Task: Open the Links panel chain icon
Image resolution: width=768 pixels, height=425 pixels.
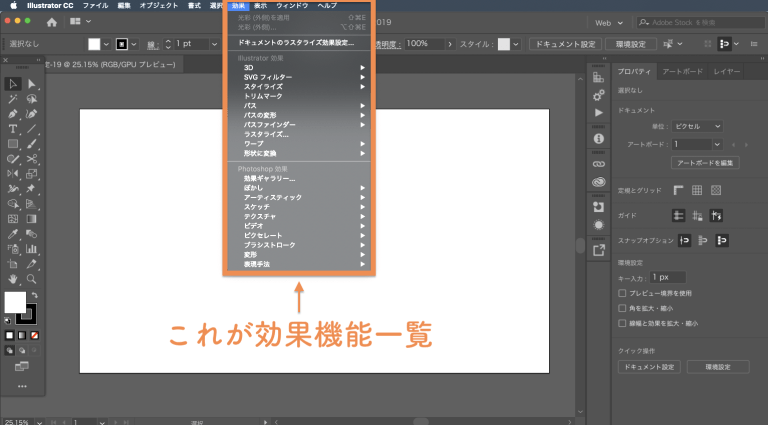Action: tap(599, 164)
